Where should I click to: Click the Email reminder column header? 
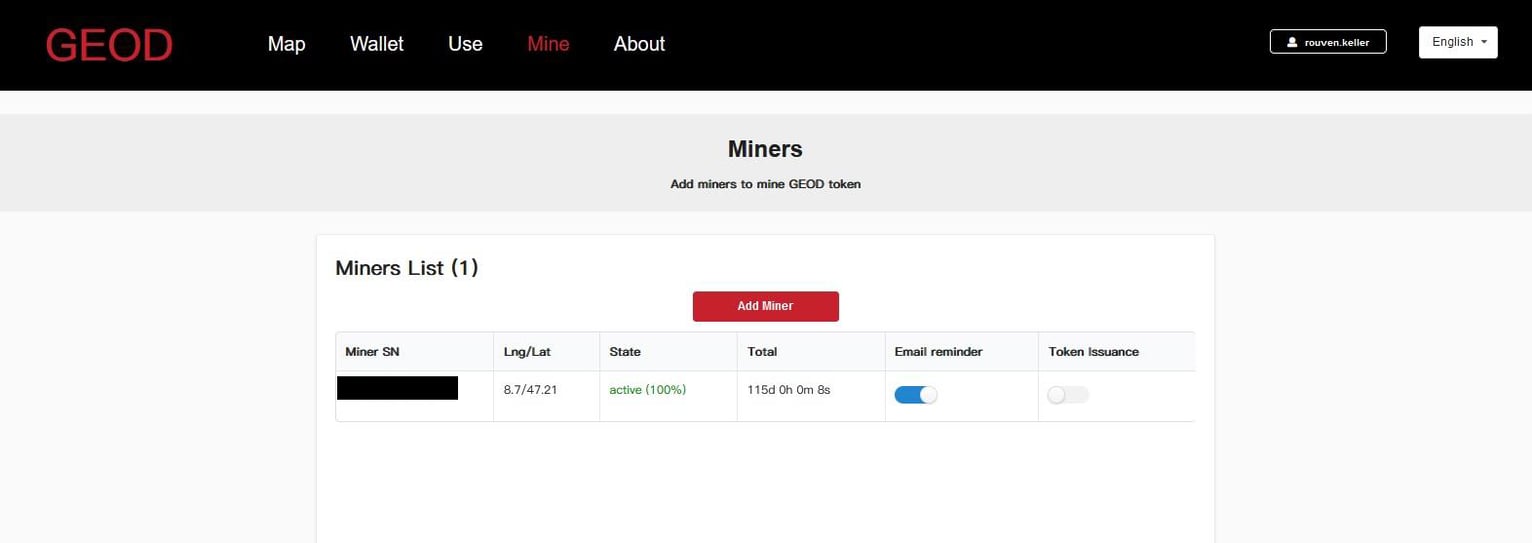(x=938, y=352)
